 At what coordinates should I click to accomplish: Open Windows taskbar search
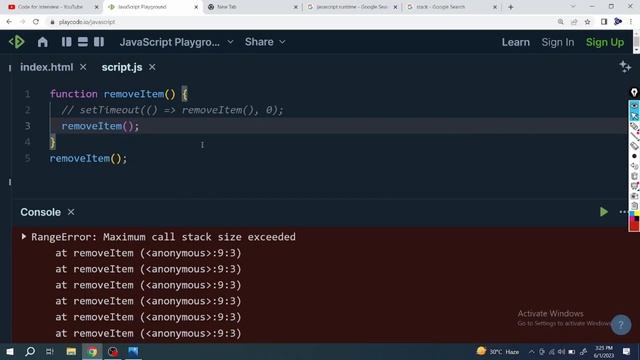pos(30,351)
